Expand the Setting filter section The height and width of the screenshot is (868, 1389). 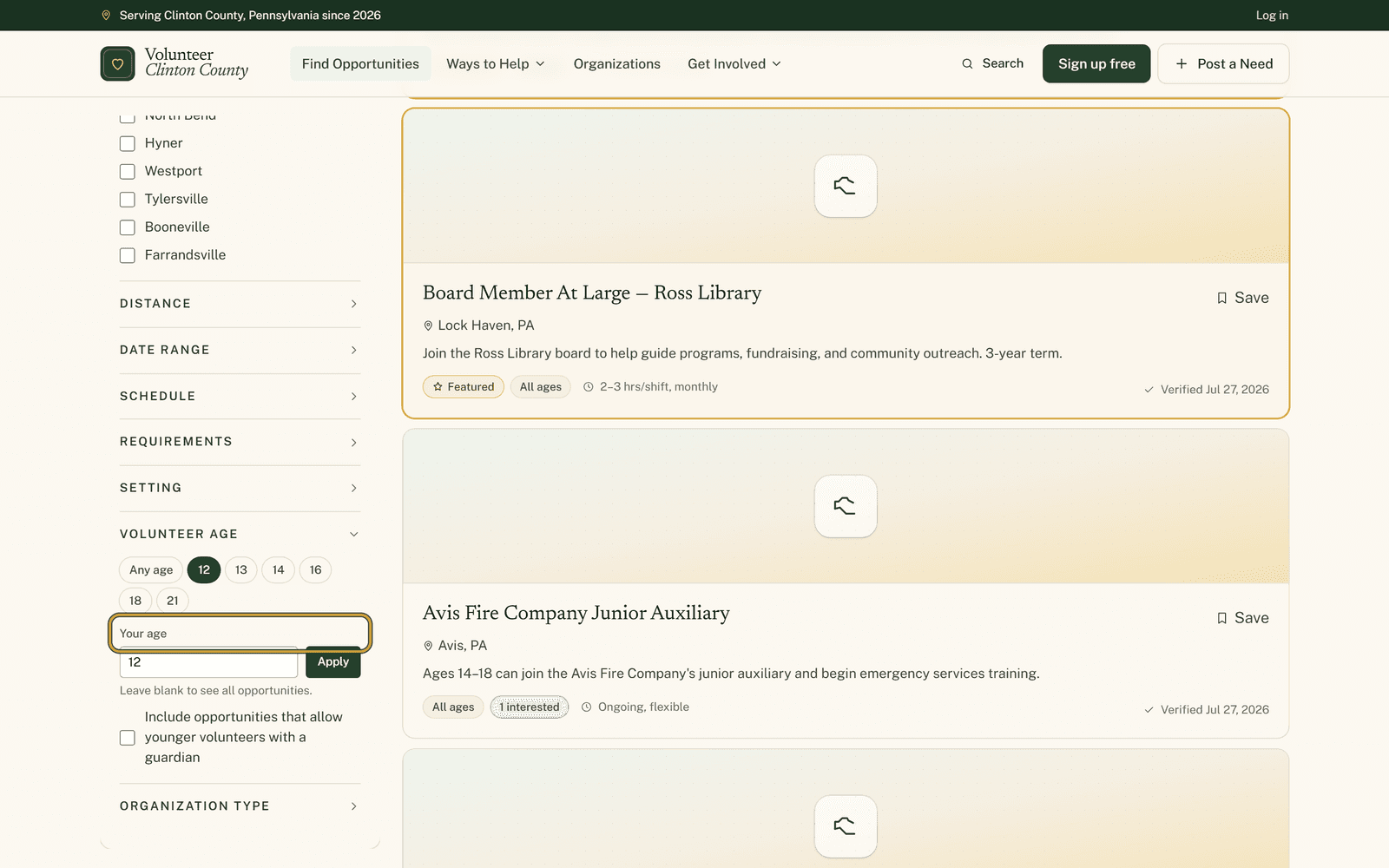click(240, 488)
